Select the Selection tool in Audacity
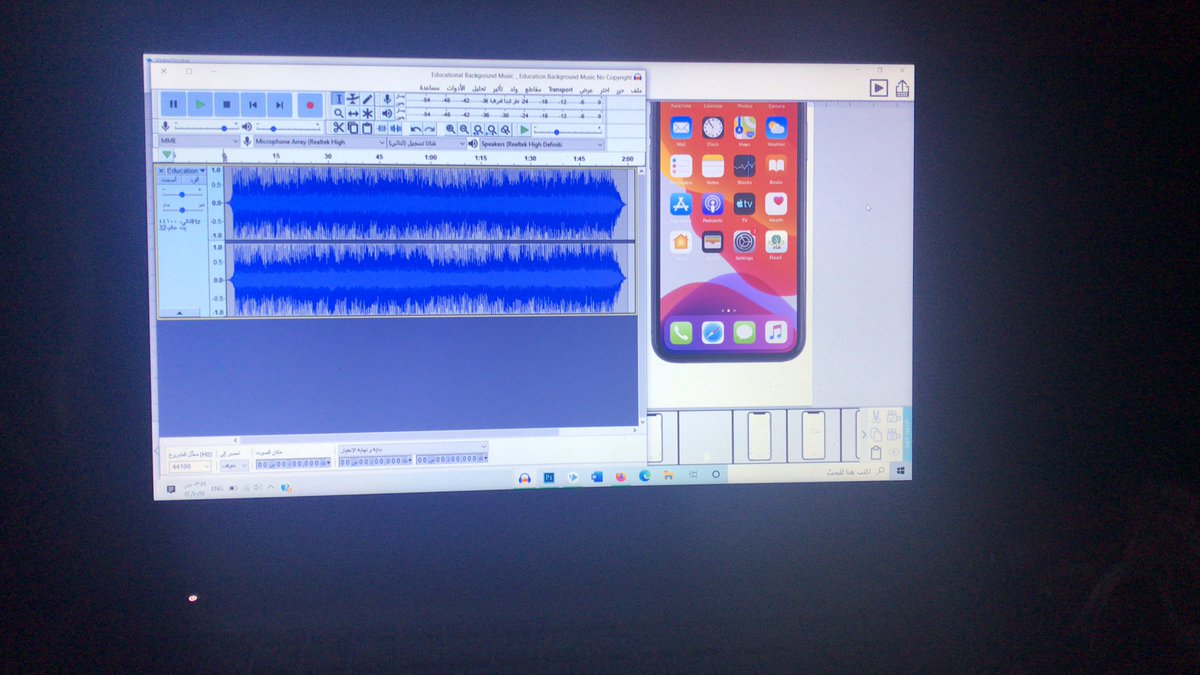Image resolution: width=1200 pixels, height=675 pixels. 339,98
